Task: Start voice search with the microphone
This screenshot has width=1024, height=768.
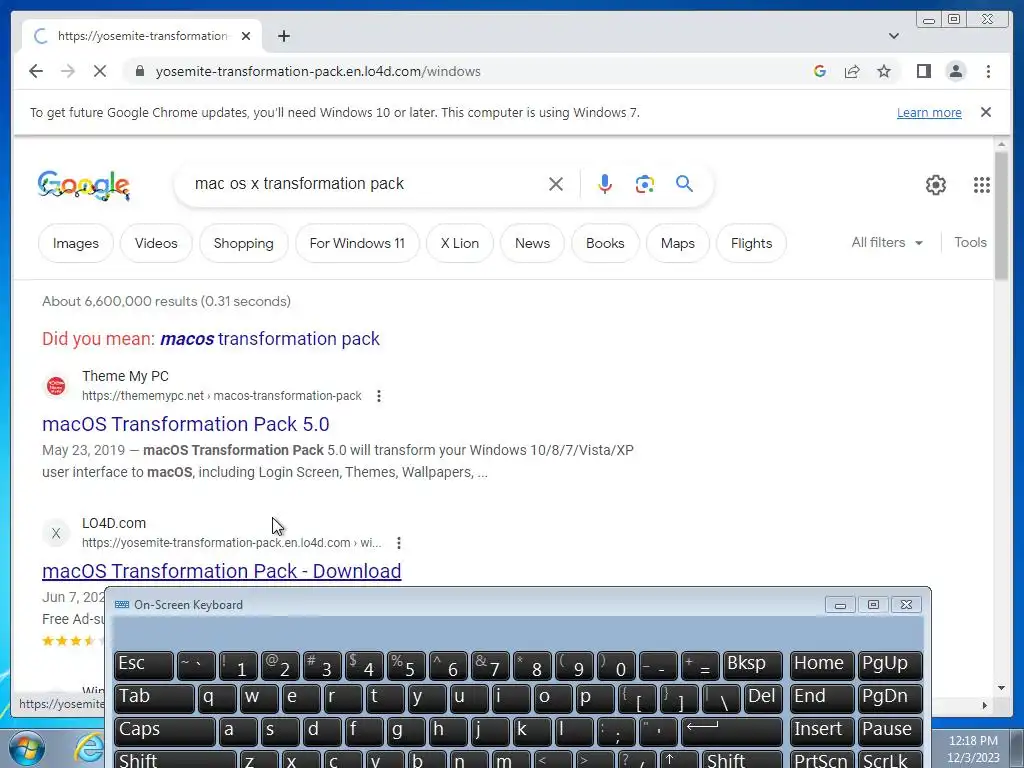Action: pos(605,184)
